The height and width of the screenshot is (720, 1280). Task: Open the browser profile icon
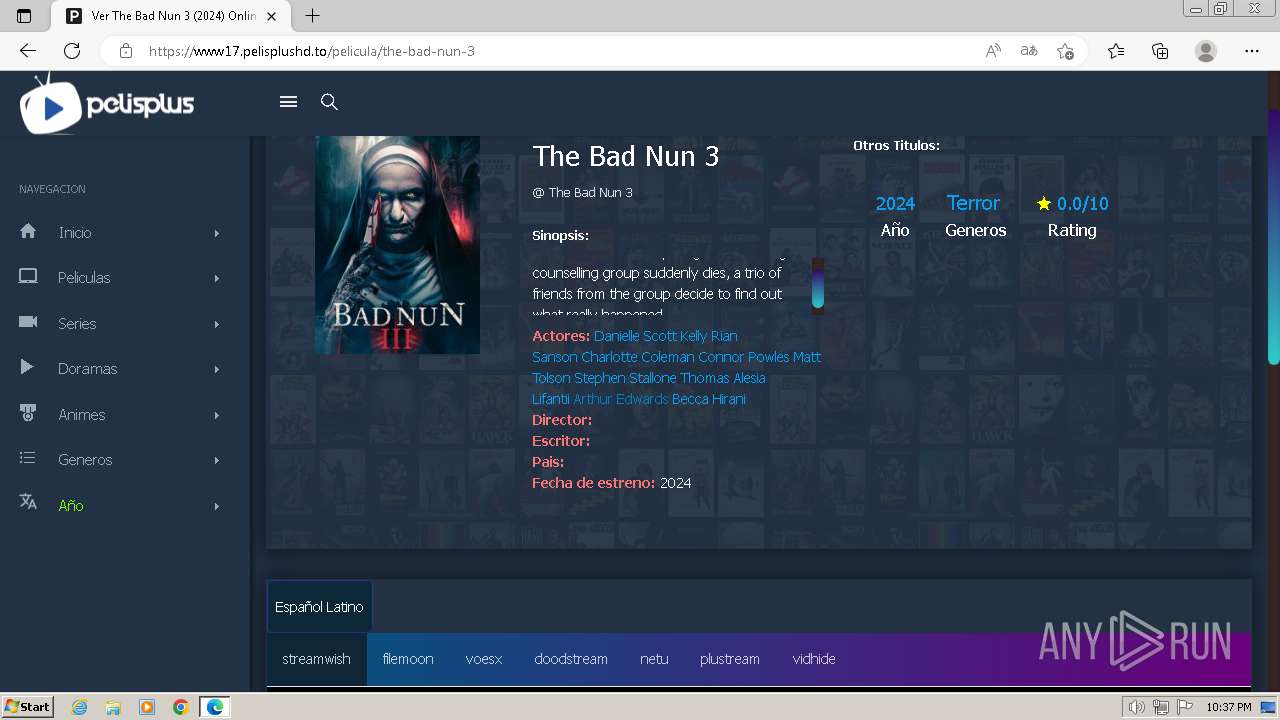pos(1206,51)
